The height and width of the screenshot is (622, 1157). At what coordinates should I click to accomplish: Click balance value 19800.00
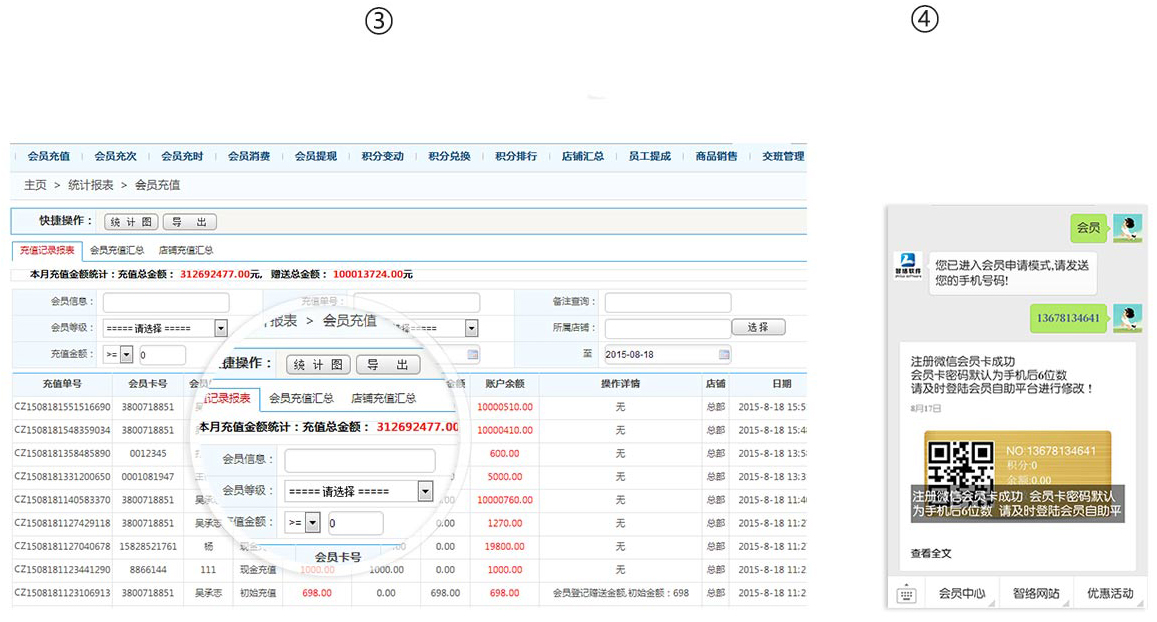tap(505, 547)
